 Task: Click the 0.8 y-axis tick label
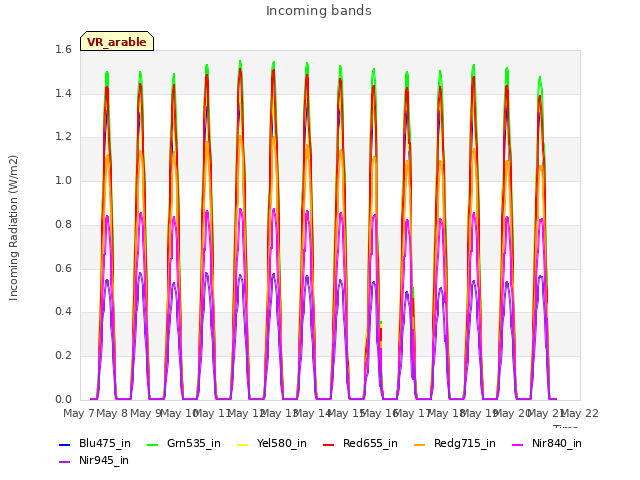(x=63, y=224)
